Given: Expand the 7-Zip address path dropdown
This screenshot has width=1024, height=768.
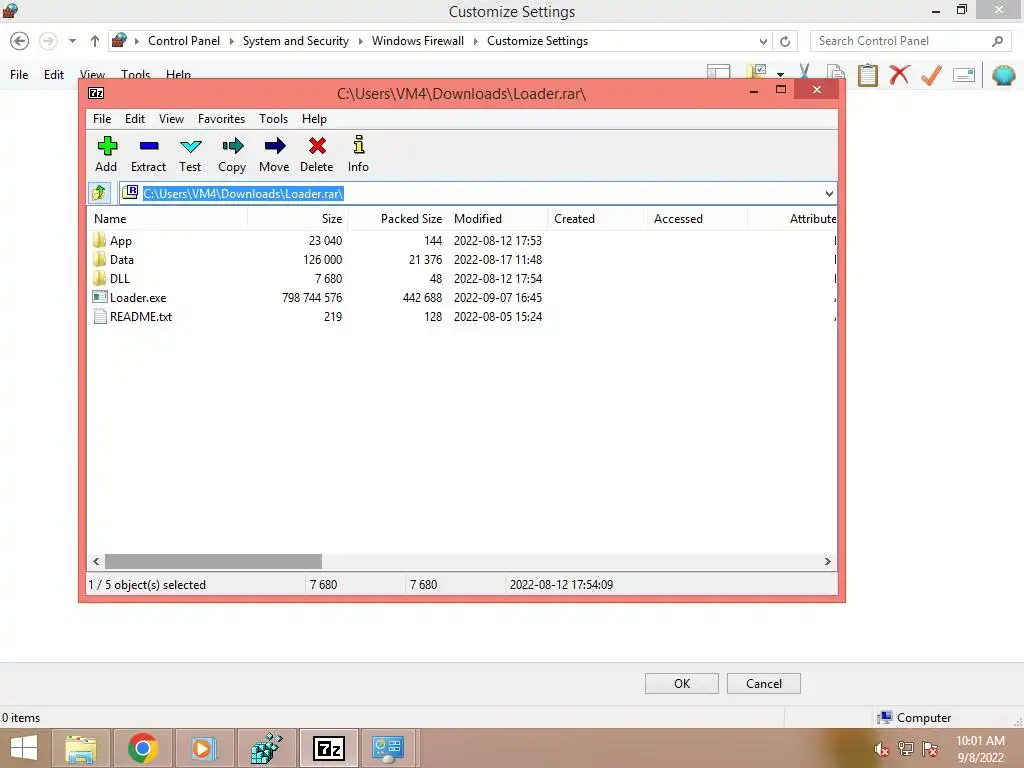Looking at the screenshot, I should pos(829,193).
